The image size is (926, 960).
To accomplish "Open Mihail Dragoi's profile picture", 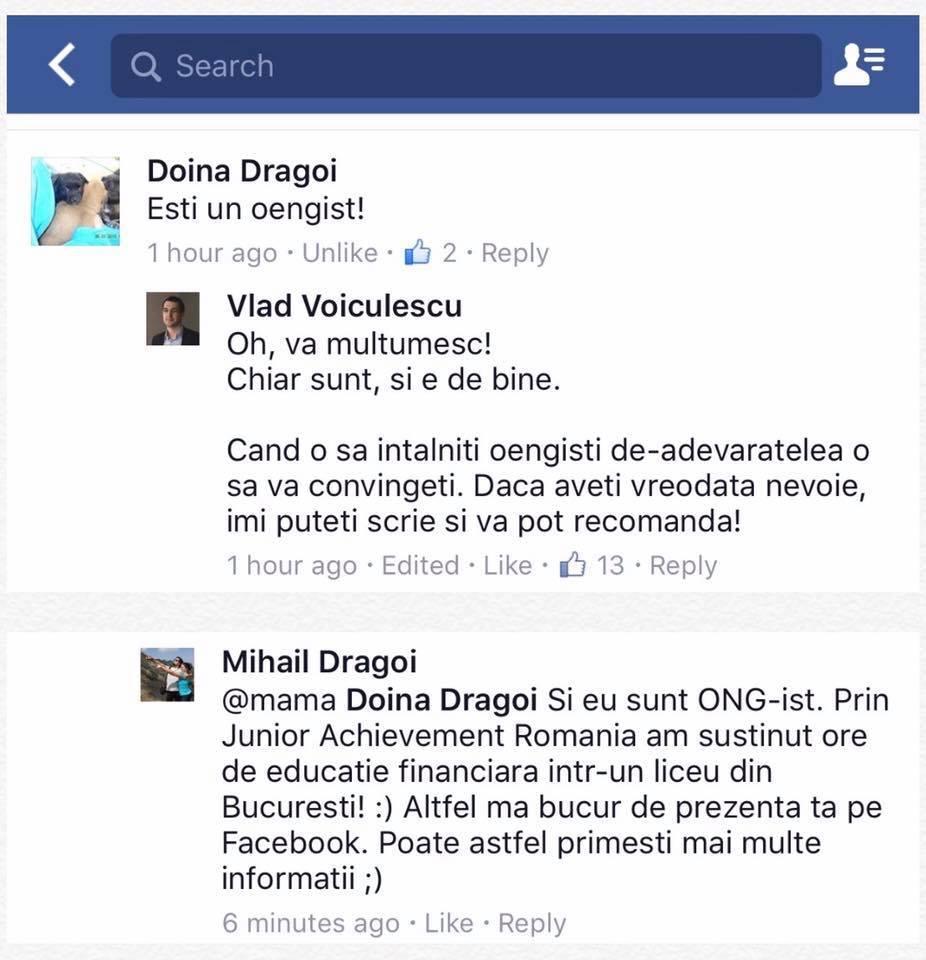I will click(167, 674).
